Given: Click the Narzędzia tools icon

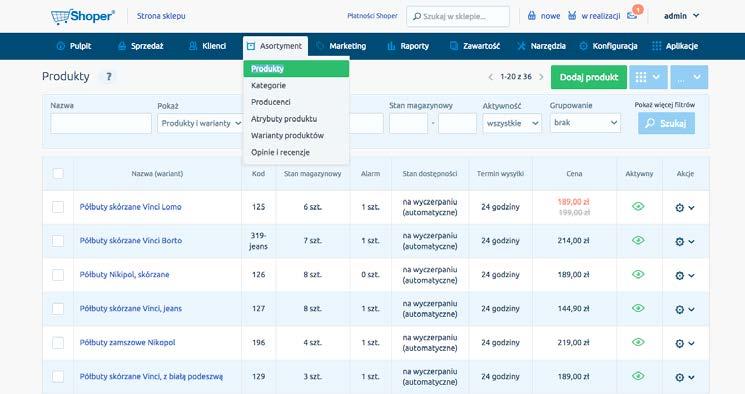Looking at the screenshot, I should [x=521, y=46].
